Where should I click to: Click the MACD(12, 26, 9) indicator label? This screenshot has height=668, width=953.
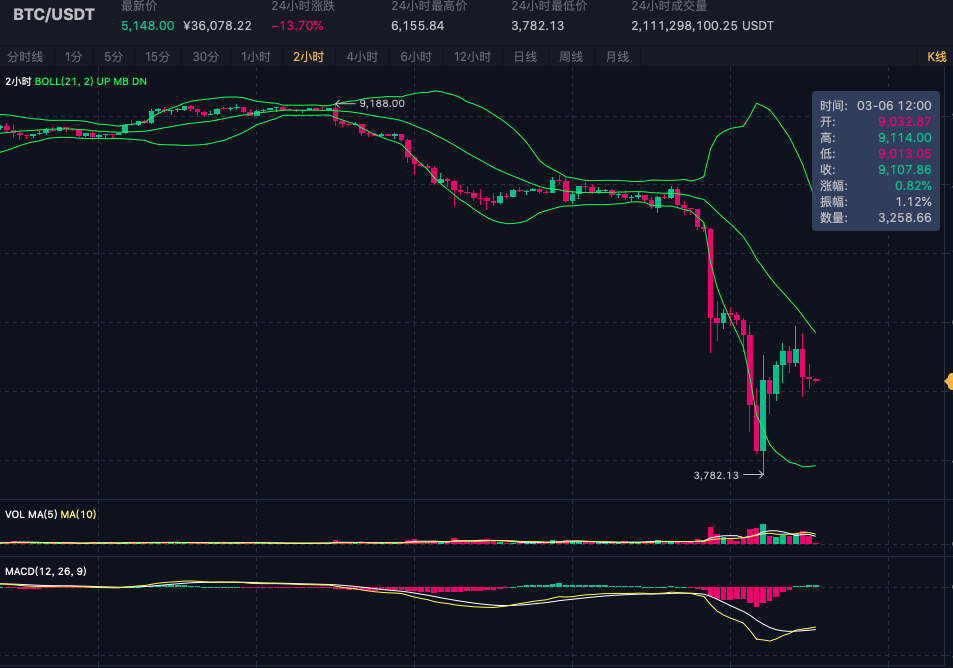point(46,571)
